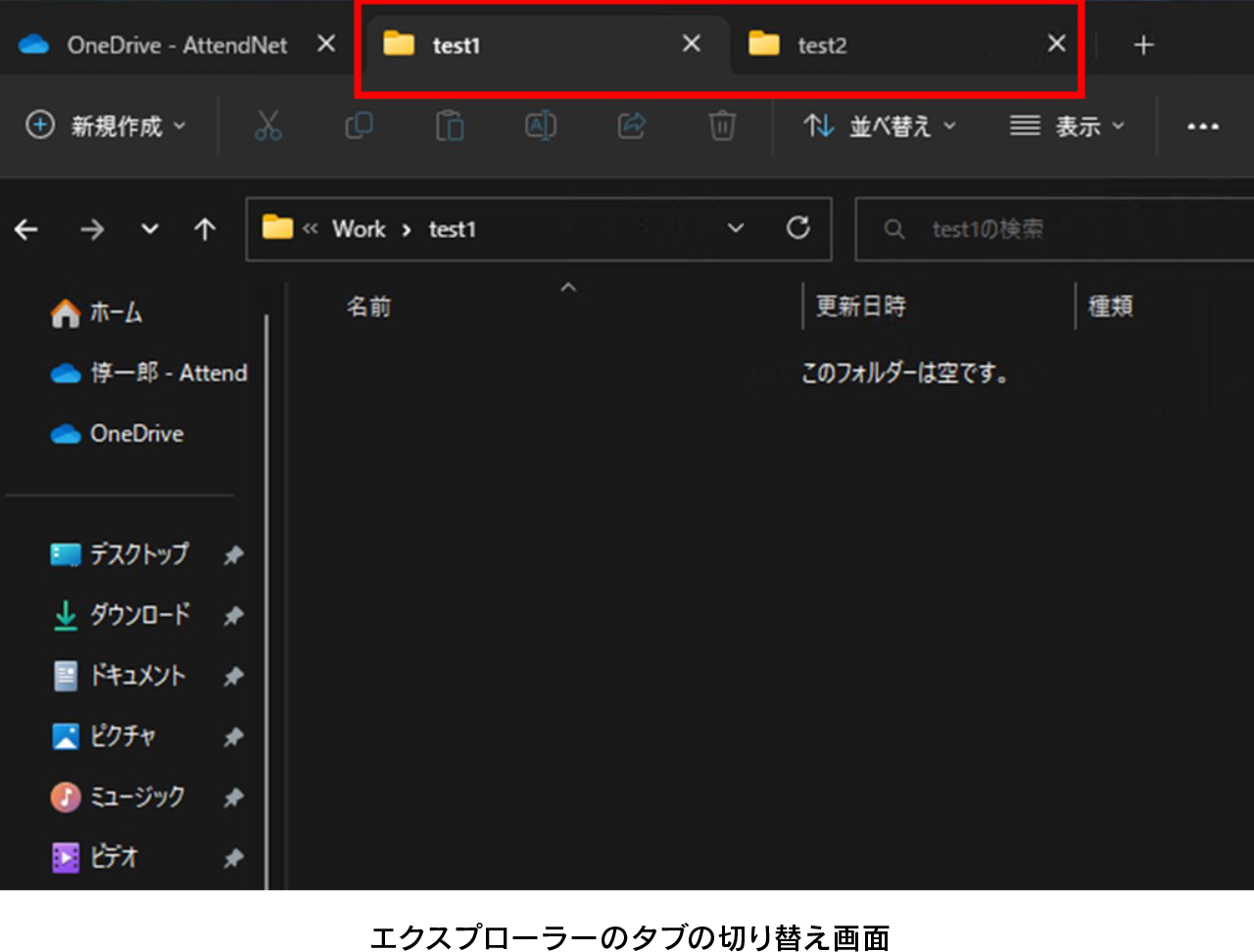The height and width of the screenshot is (952, 1254).
Task: Click the Rename icon in toolbar
Action: tap(541, 125)
